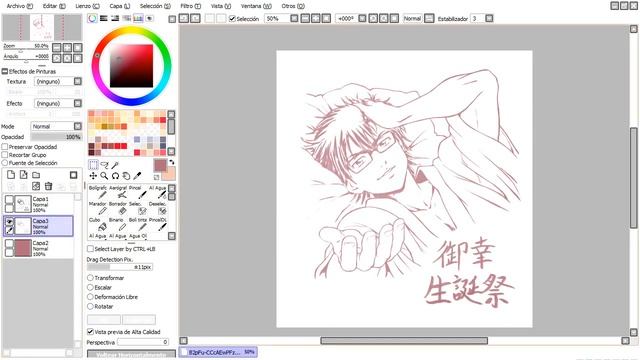This screenshot has height=360, width=640.
Task: Uncheck the Selección checkbox in toolbar
Action: pyautogui.click(x=232, y=18)
